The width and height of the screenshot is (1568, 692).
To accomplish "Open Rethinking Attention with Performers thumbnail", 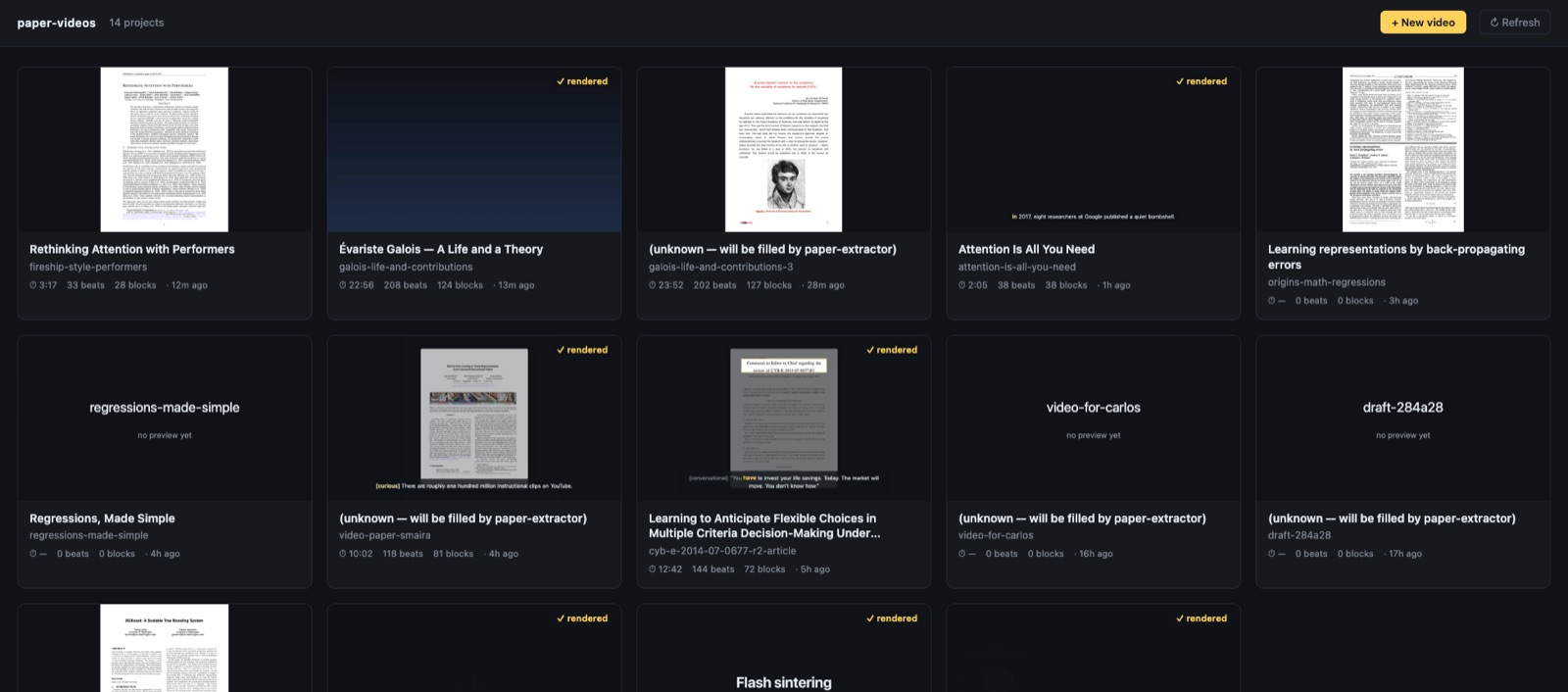I will point(165,149).
